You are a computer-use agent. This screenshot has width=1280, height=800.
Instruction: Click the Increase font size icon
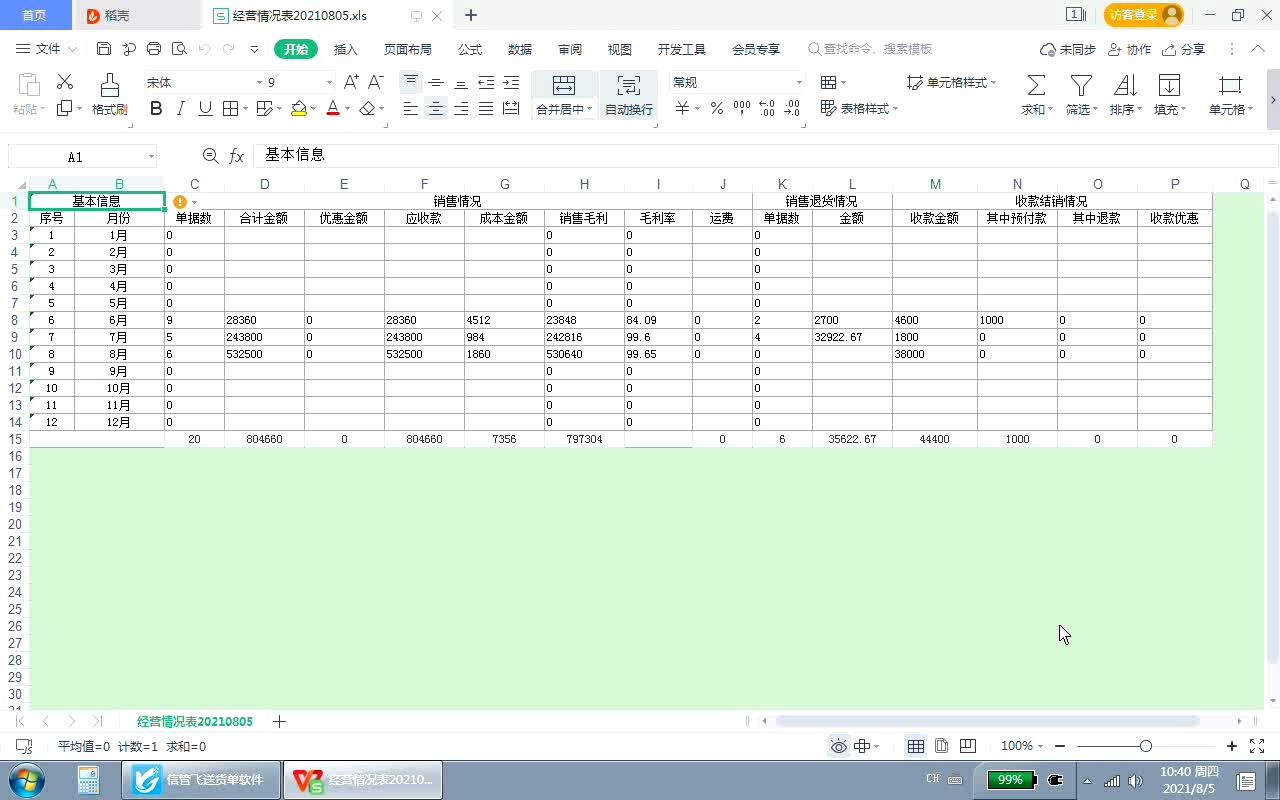[351, 82]
